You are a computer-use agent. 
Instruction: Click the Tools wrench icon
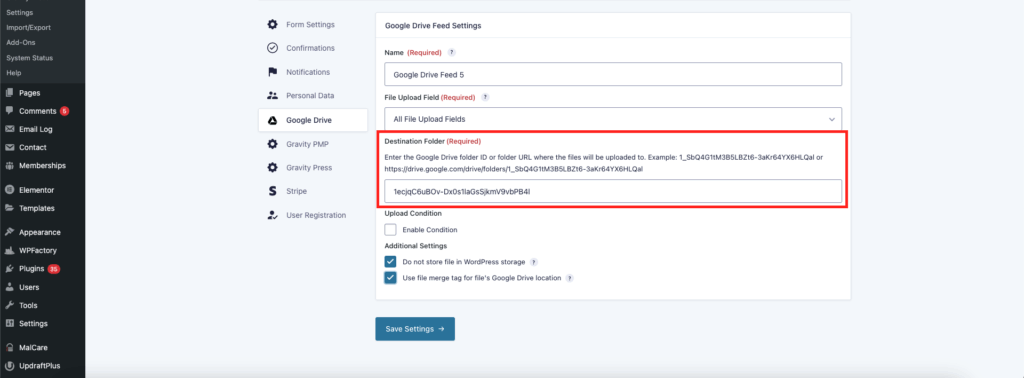coord(10,306)
